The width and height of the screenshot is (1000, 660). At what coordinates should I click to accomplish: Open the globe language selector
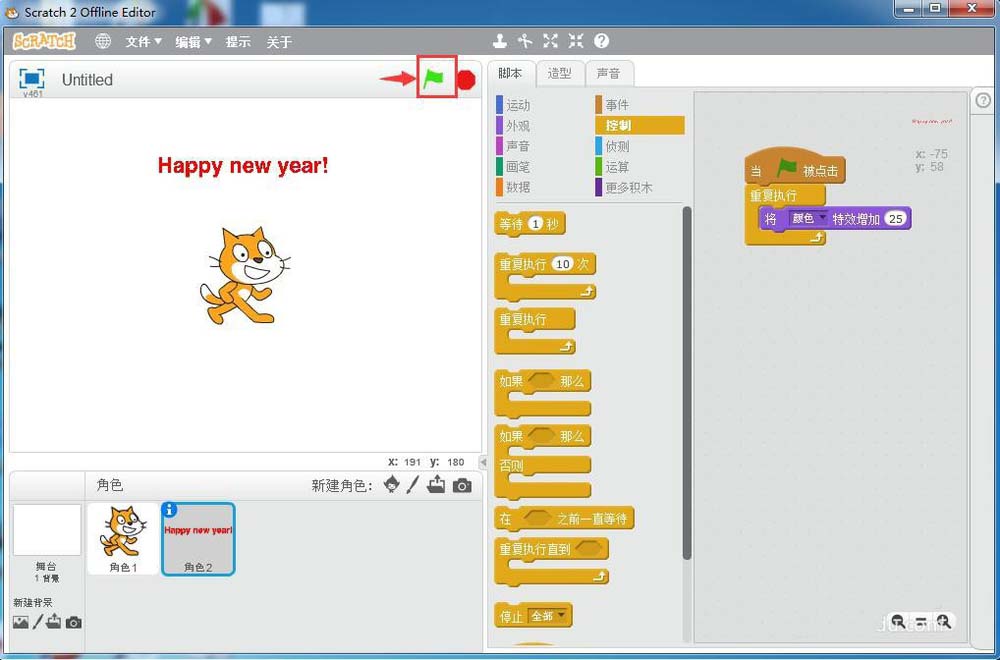pyautogui.click(x=102, y=41)
